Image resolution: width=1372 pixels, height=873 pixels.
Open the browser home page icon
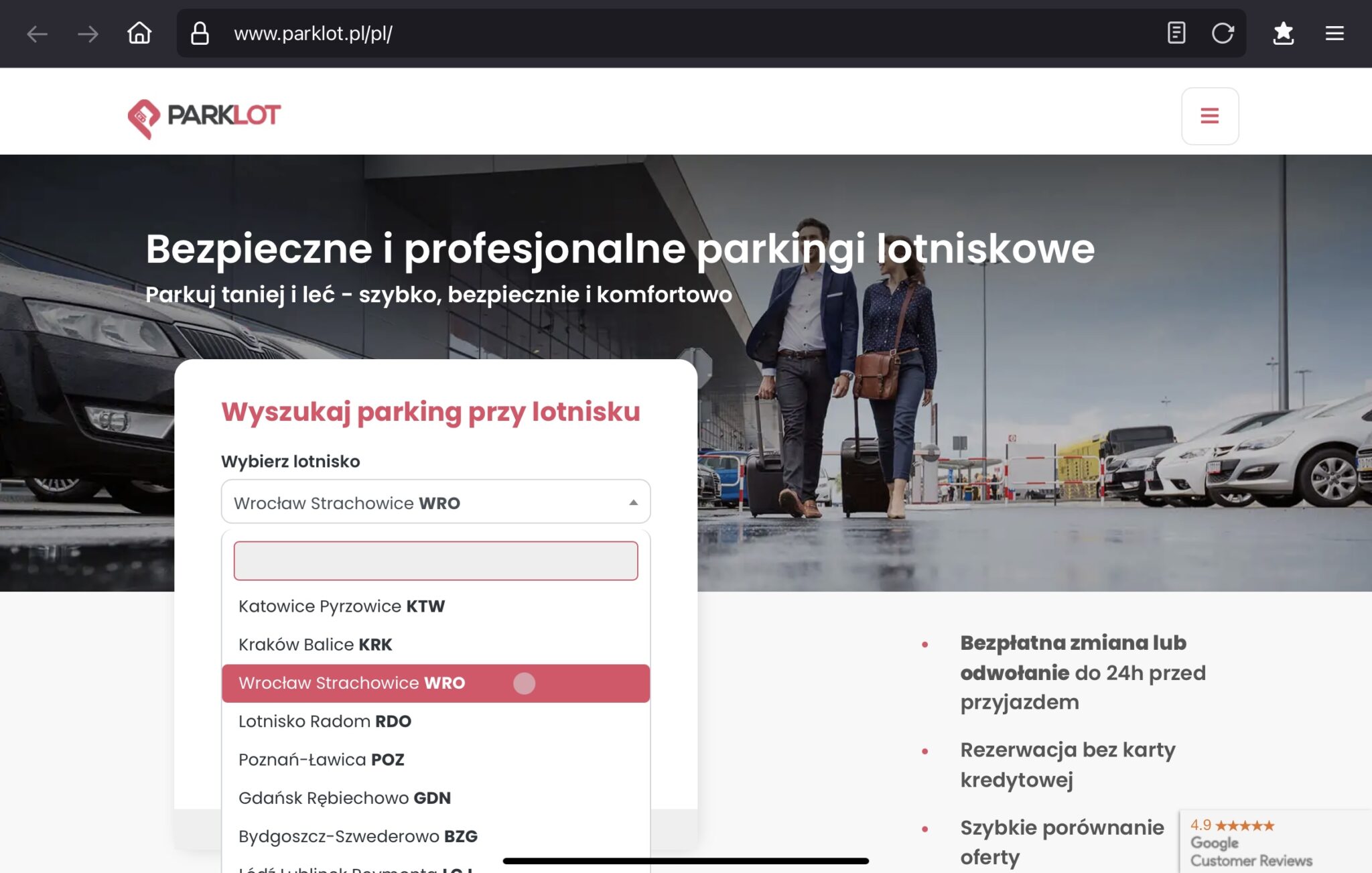point(139,33)
